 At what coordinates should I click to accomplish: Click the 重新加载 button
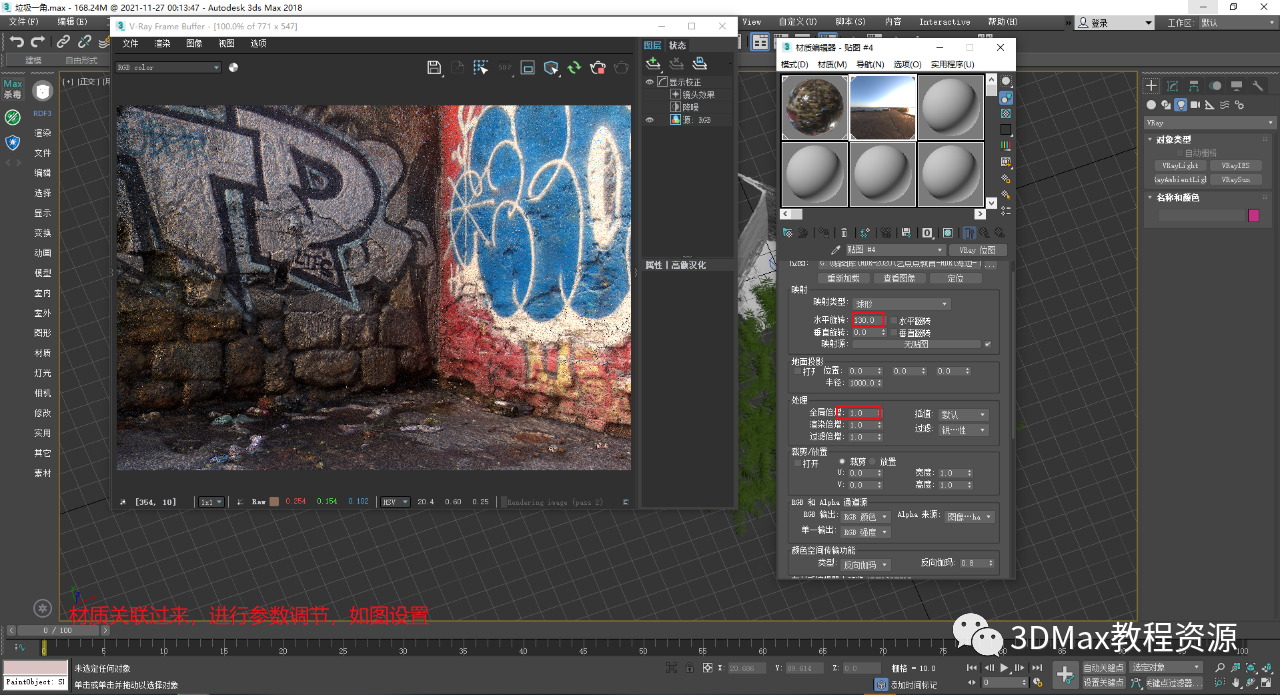(x=844, y=278)
